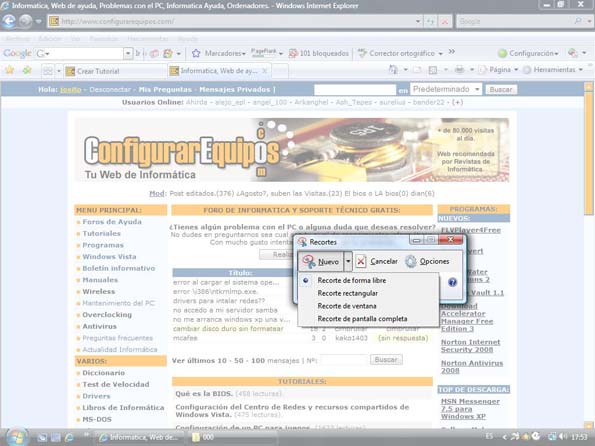
Task: Click the blue help question mark icon
Action: (452, 282)
